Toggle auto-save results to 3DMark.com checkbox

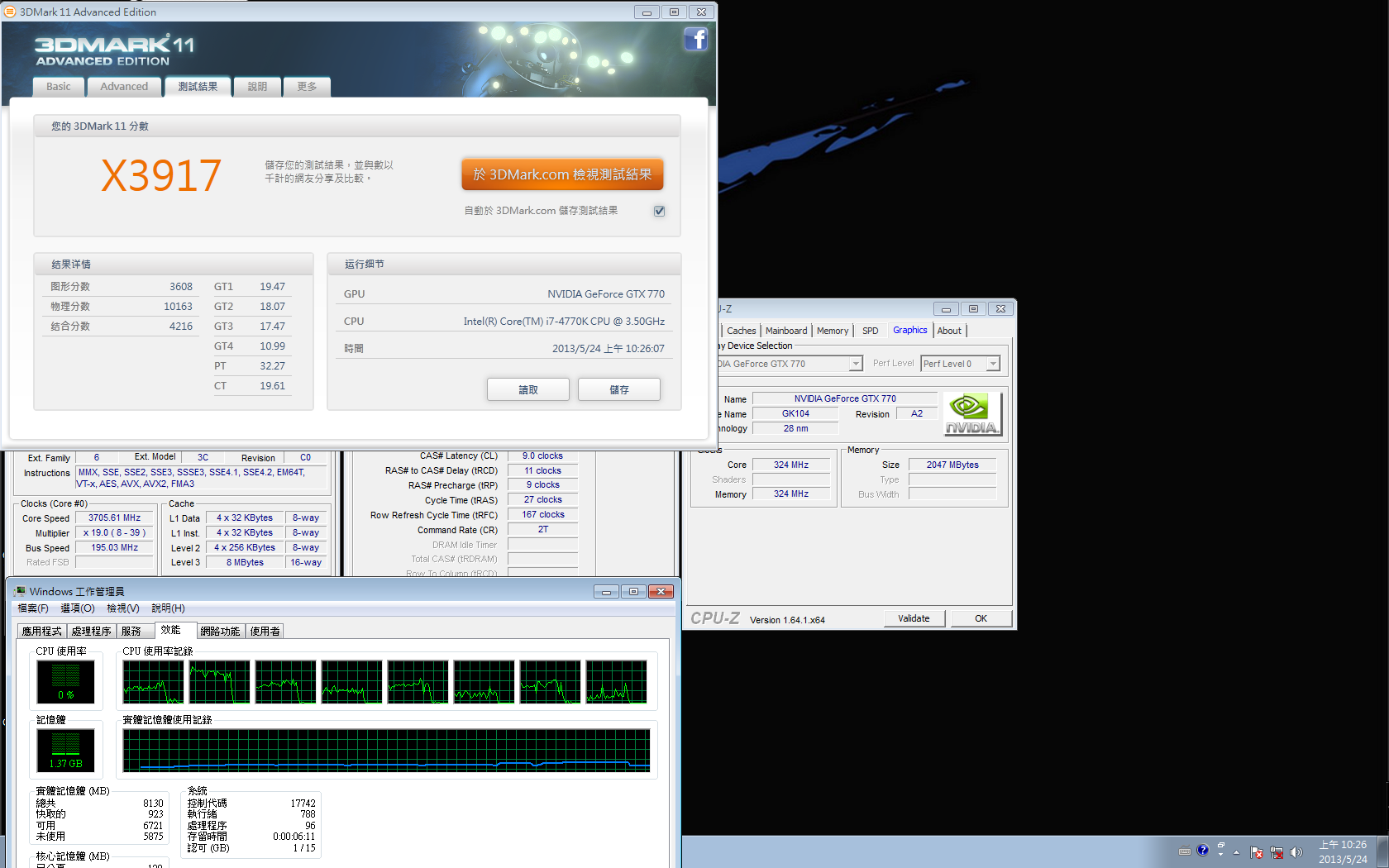click(659, 211)
